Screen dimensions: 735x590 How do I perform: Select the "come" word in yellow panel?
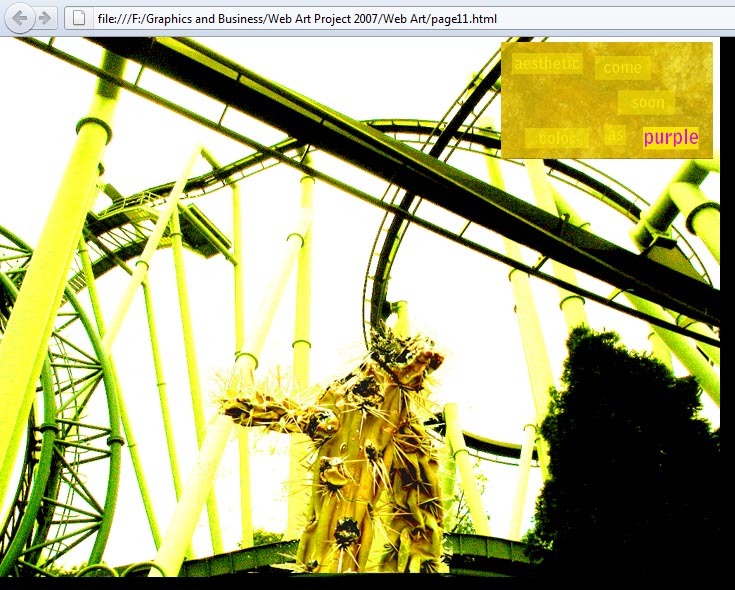pos(622,68)
